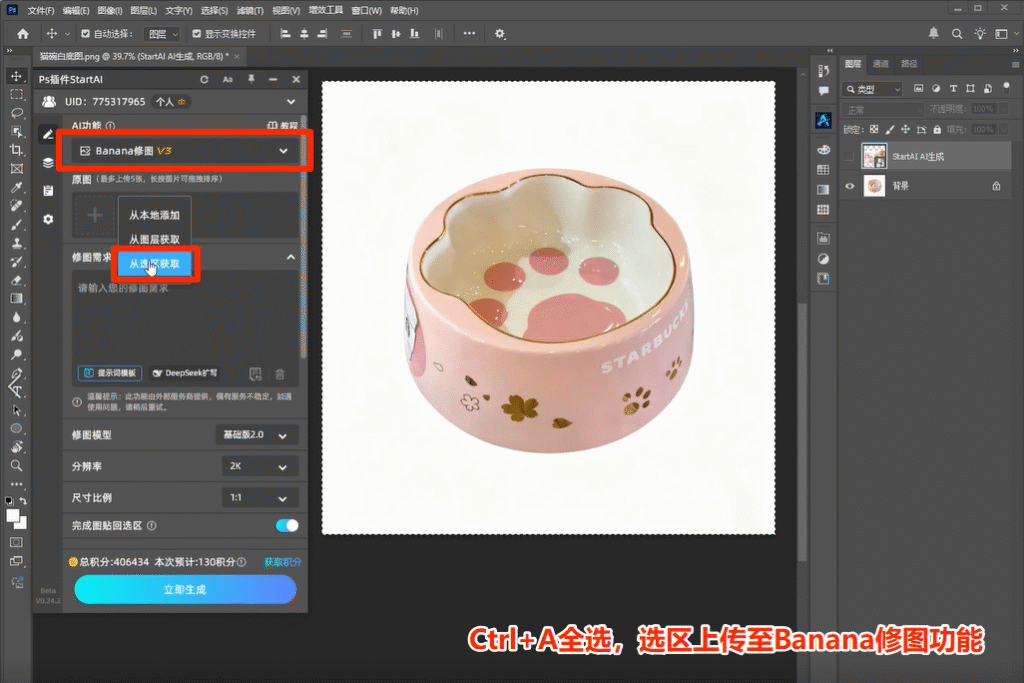Select the Move tool in the toolbox
Viewport: 1024px width, 683px height.
point(16,76)
